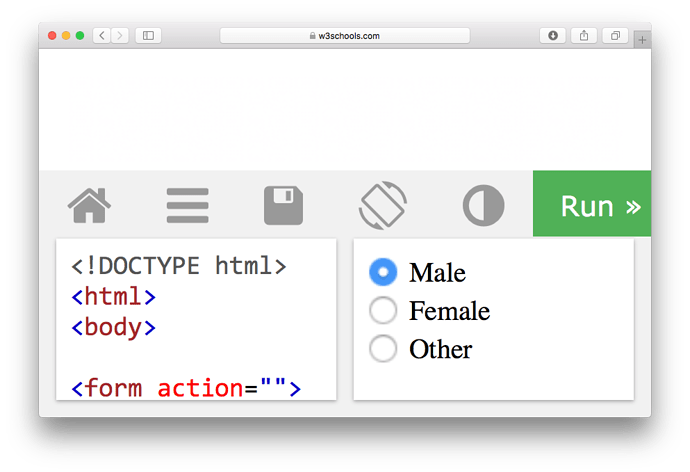Image resolution: width=690 pixels, height=472 pixels.
Task: Enter fullscreen with the green window button
Action: (x=81, y=36)
